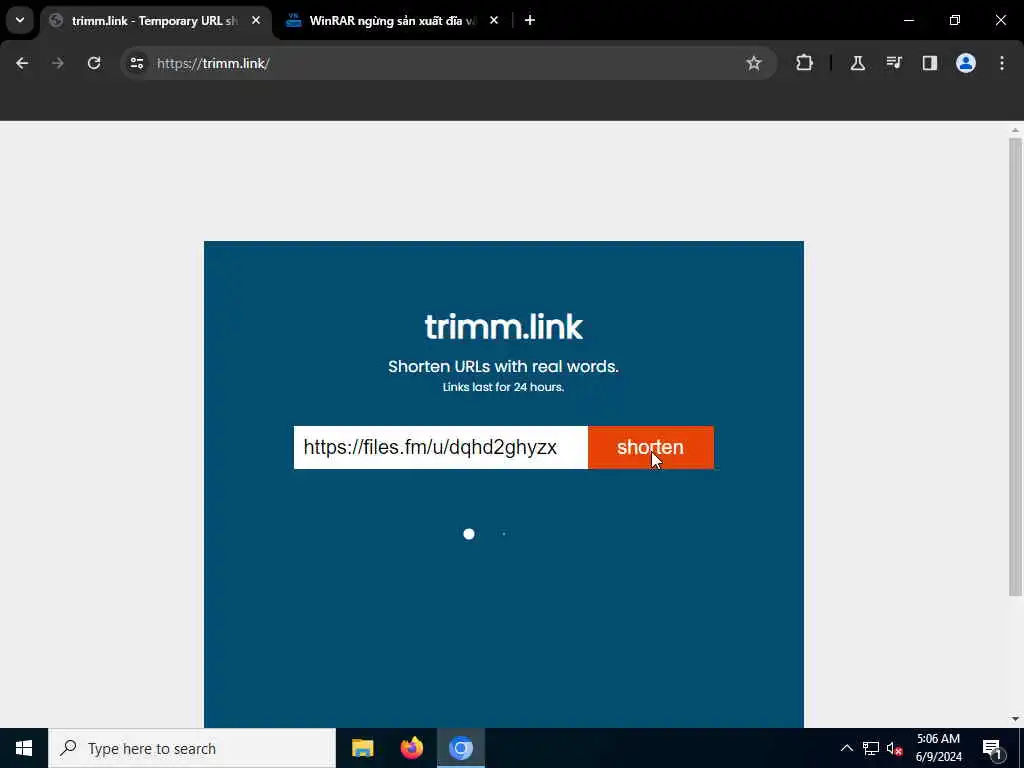
Task: Expand the tab search dropdown arrow
Action: (x=20, y=20)
